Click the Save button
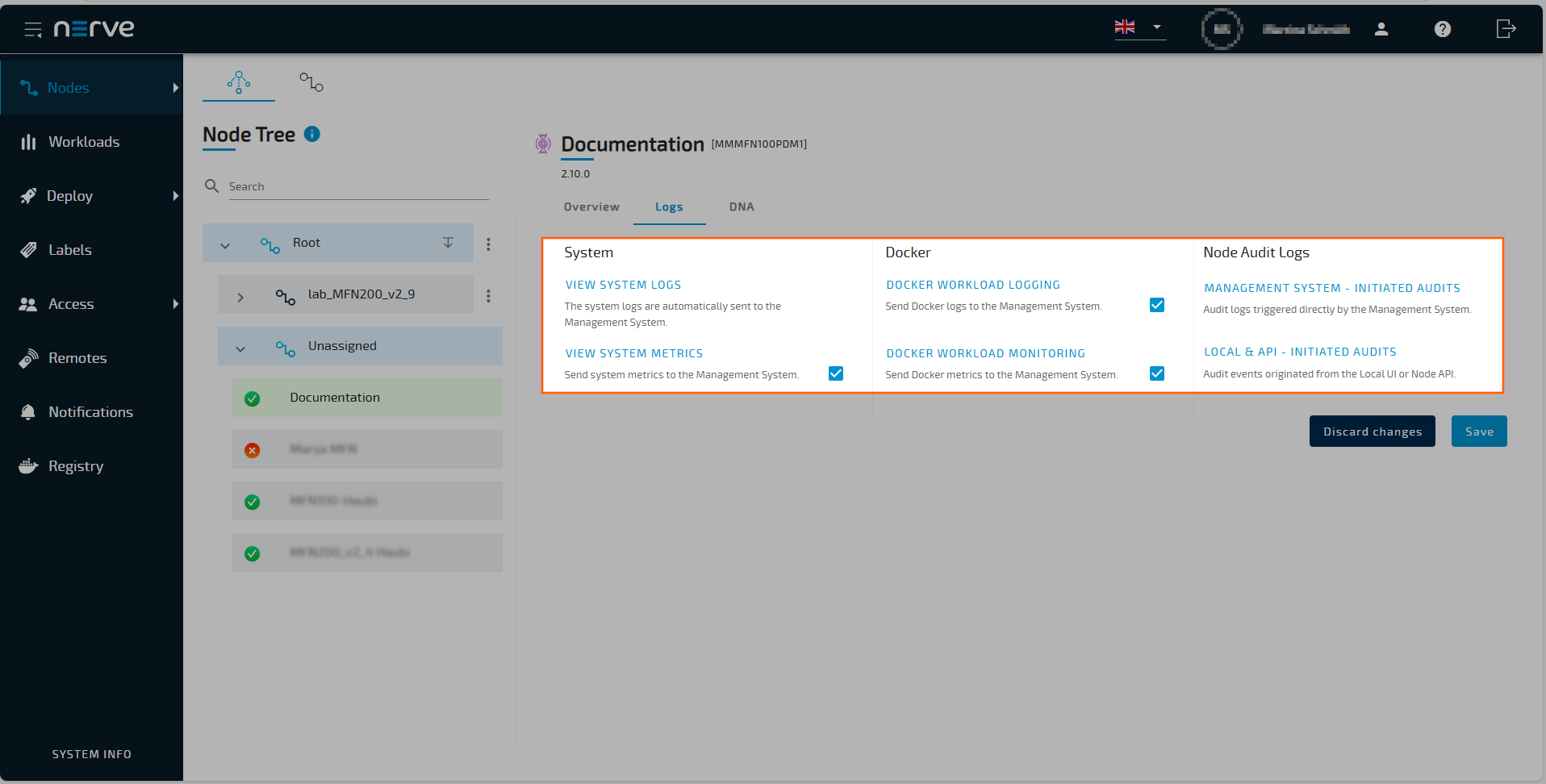 coord(1478,431)
